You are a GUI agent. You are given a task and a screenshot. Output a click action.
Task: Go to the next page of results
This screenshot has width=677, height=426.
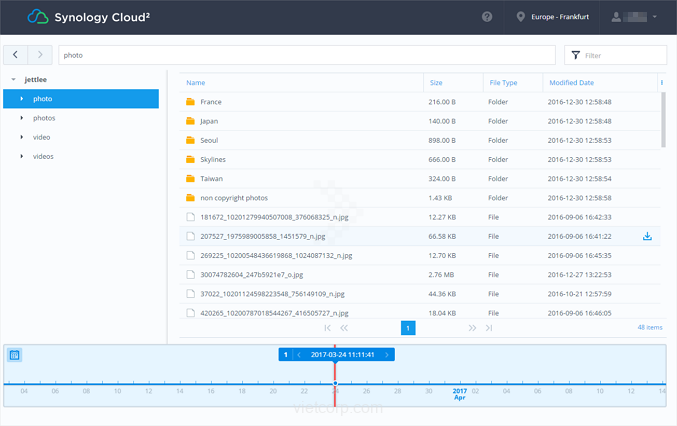472,328
